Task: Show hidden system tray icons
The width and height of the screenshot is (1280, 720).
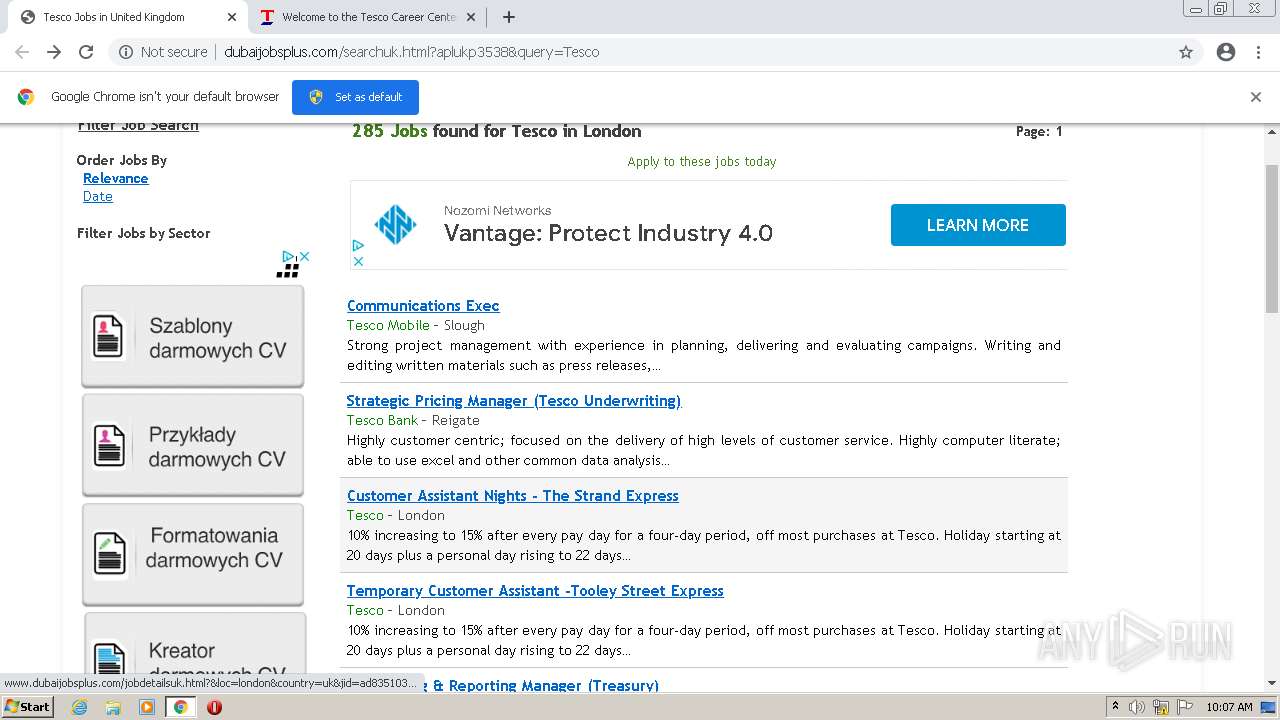Action: (1115, 707)
